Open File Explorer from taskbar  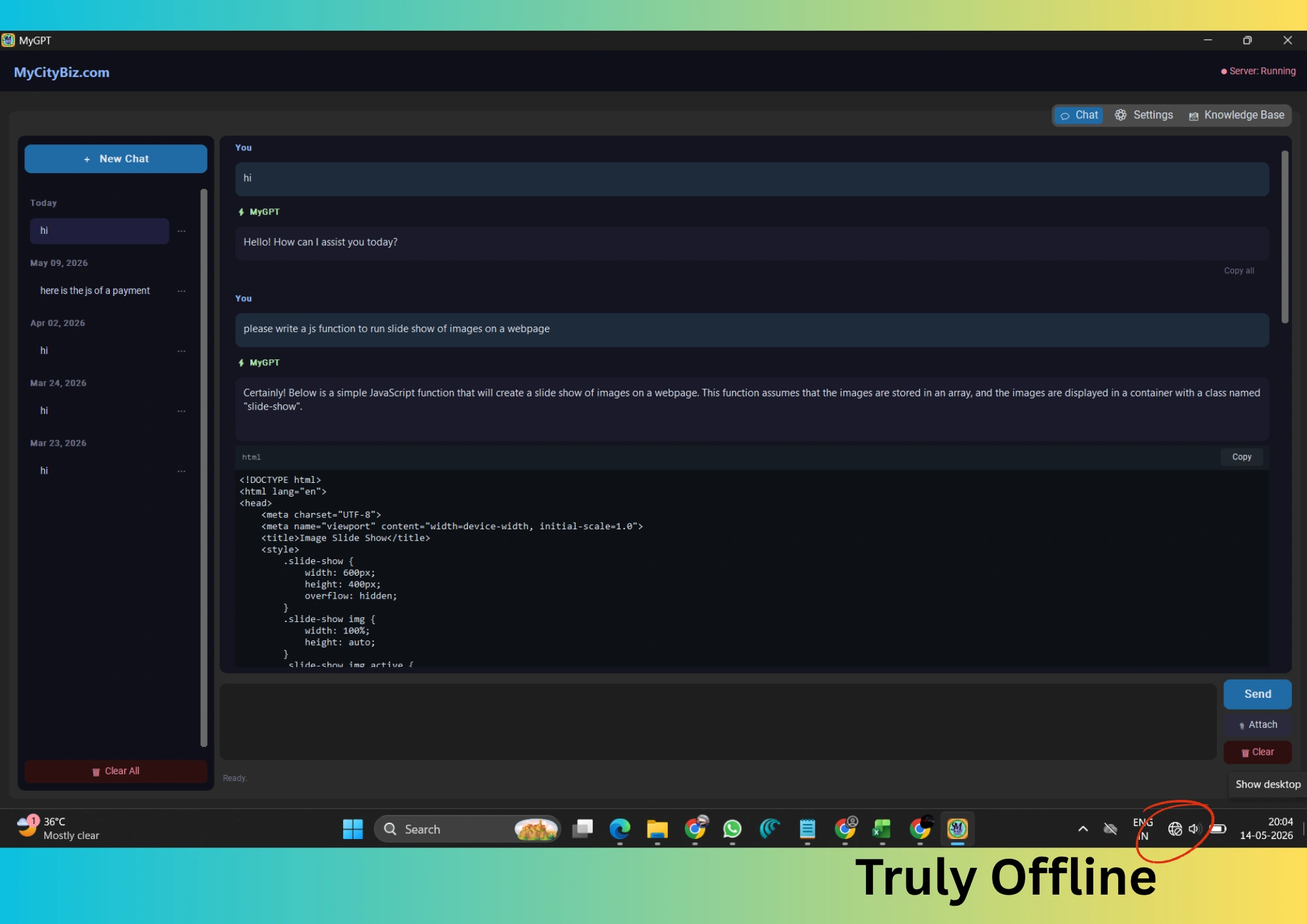click(657, 829)
